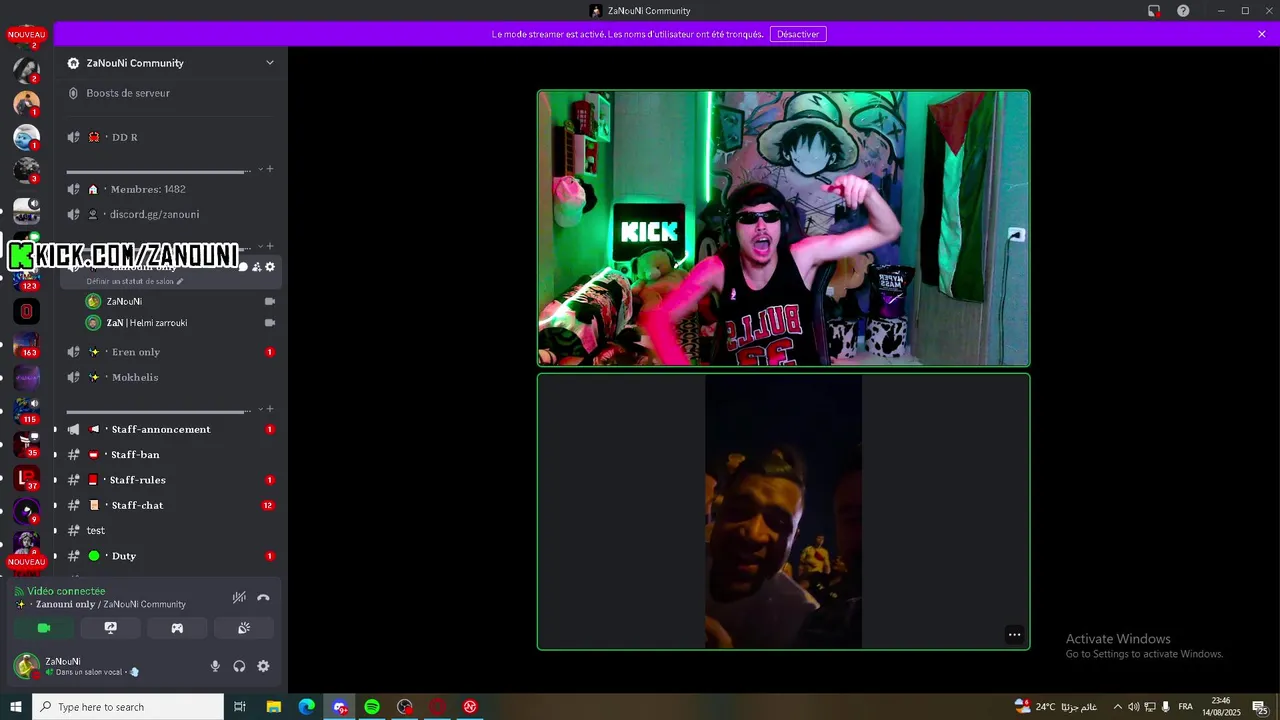This screenshot has height=720, width=1280.
Task: Click the top NOUVEAU unread indicator
Action: pyautogui.click(x=27, y=35)
